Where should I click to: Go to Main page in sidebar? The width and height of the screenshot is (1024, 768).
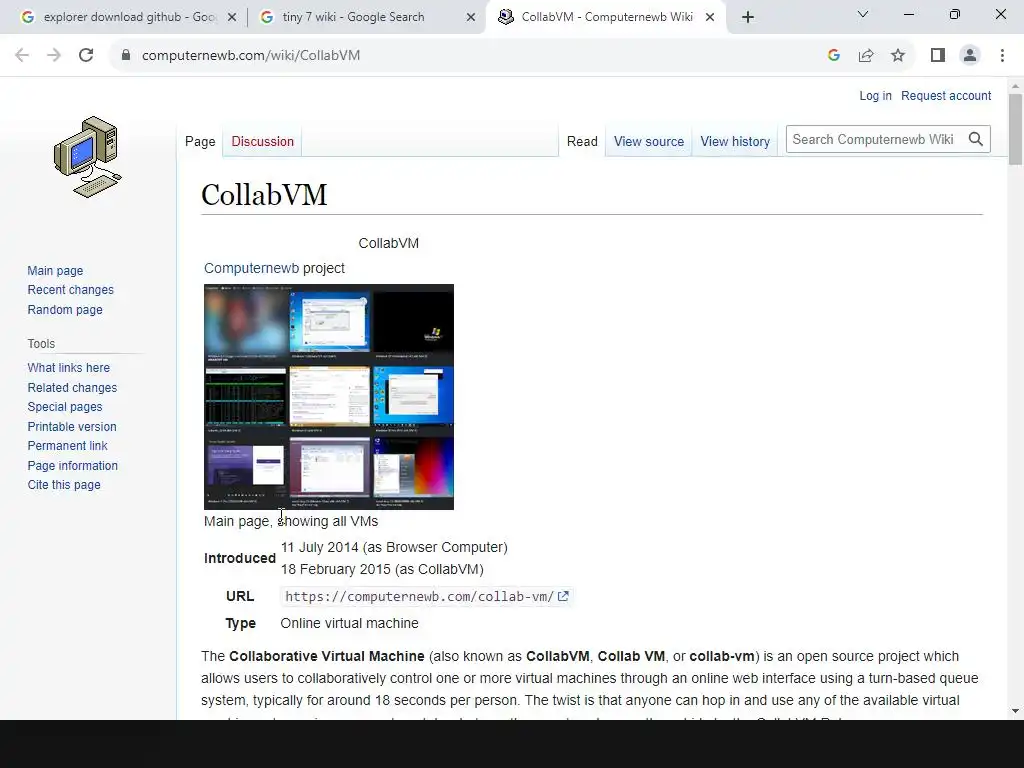55,270
